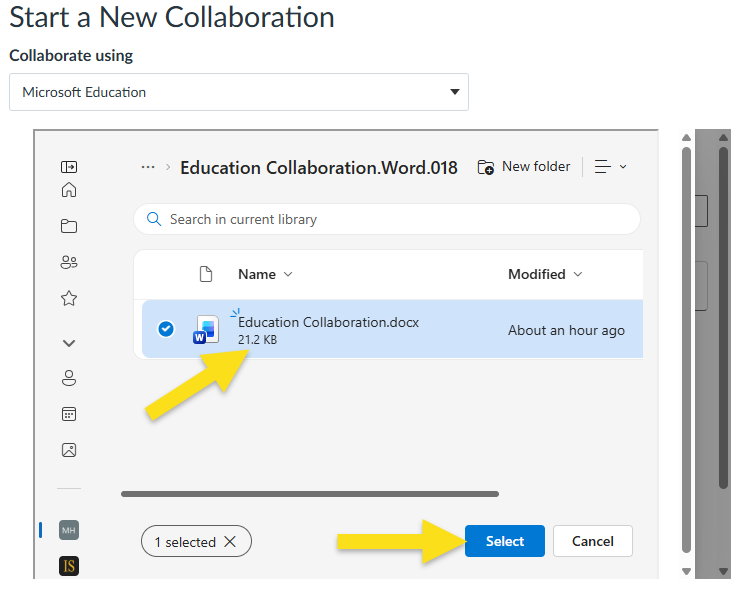Select the IS account tile
748x596 pixels.
tap(69, 566)
